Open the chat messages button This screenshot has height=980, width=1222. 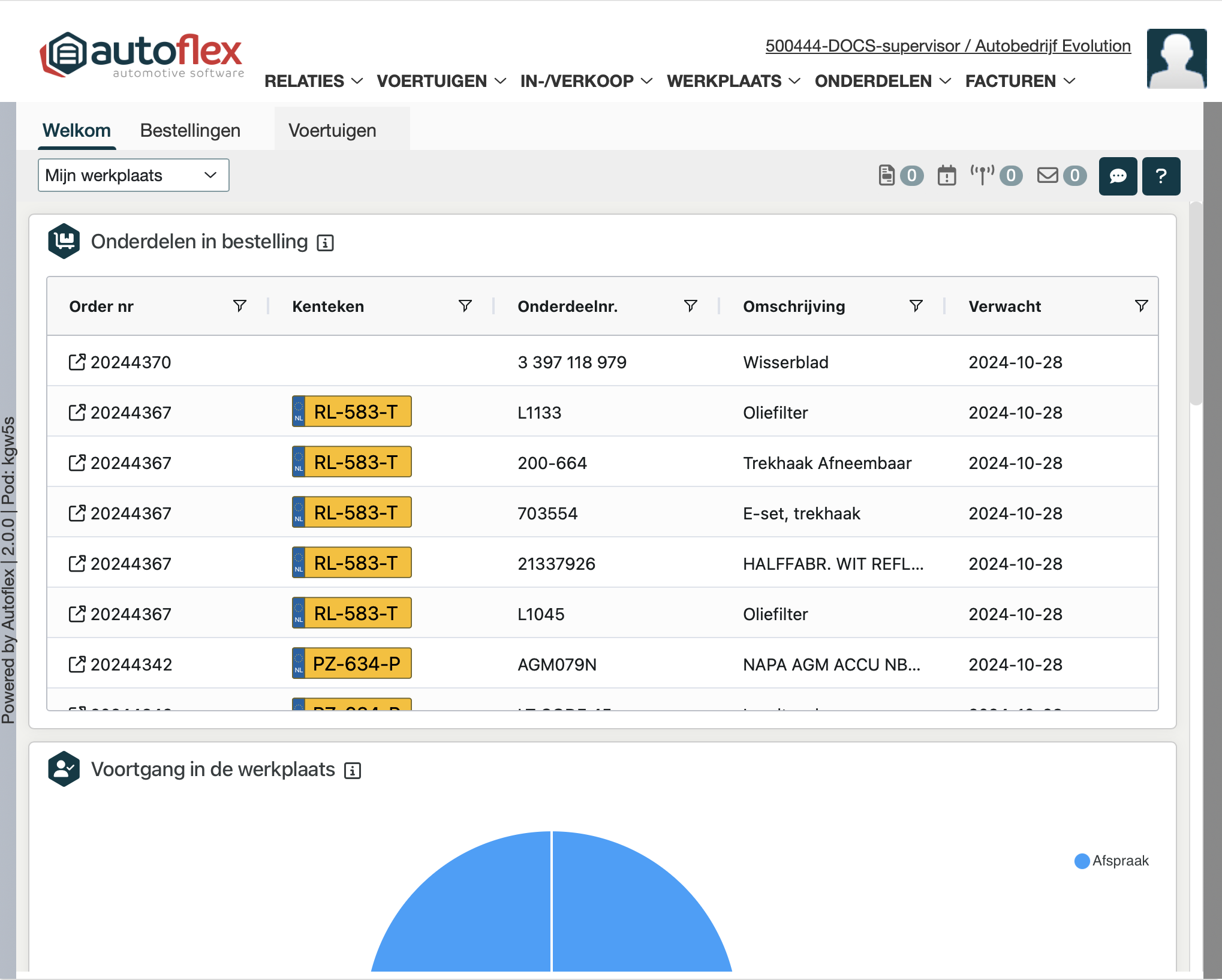pos(1117,176)
